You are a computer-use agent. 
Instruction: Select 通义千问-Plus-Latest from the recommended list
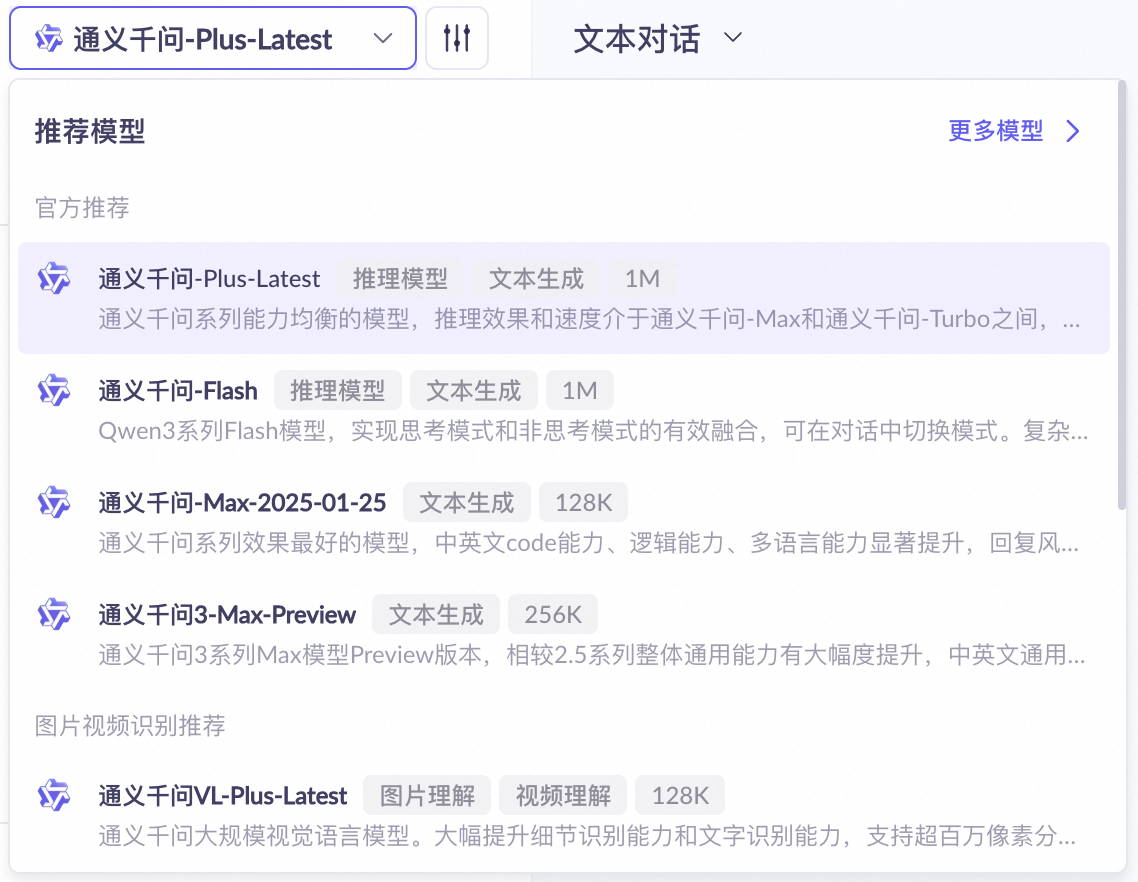[x=564, y=298]
